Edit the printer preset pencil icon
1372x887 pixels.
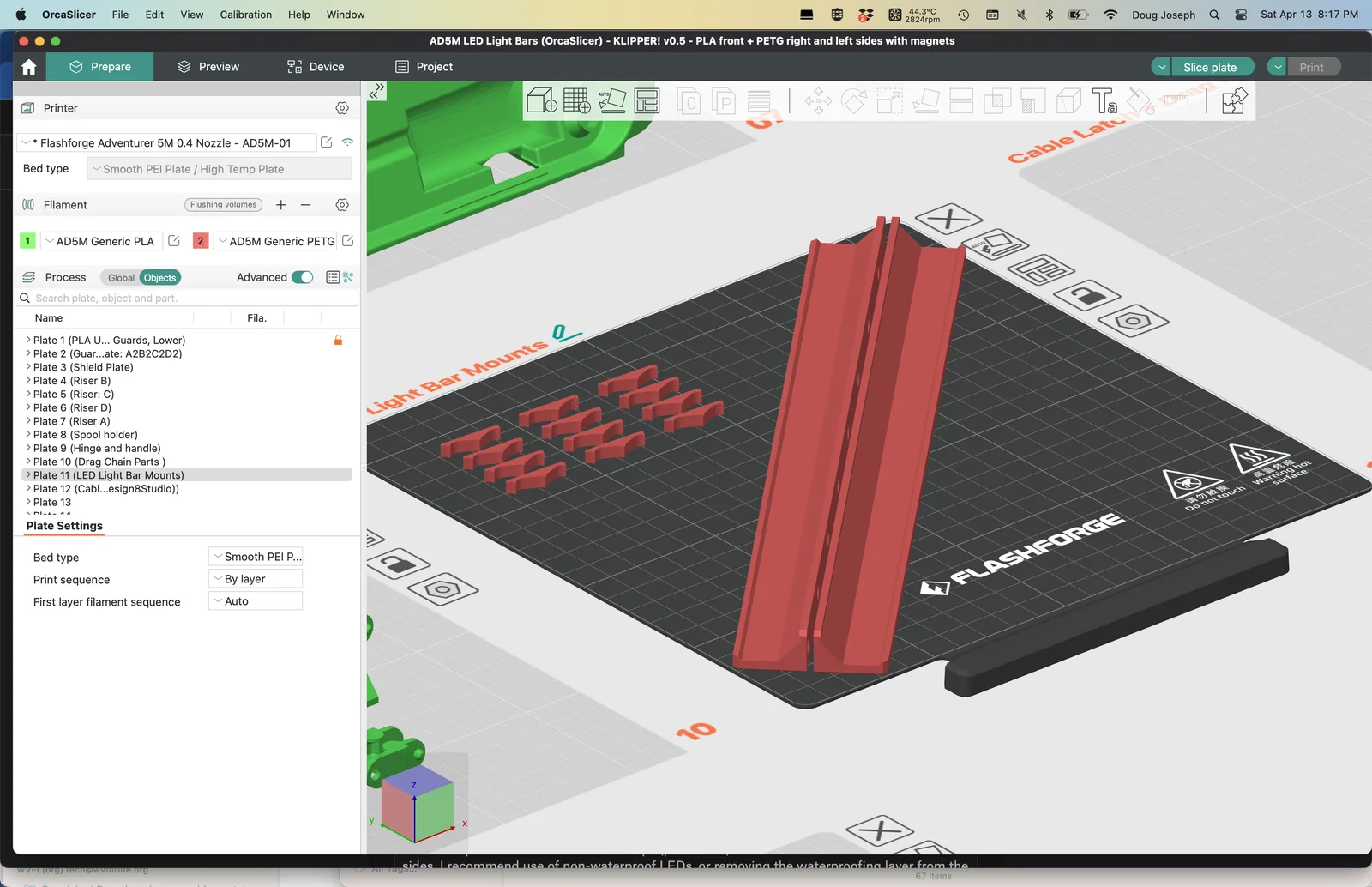[326, 142]
